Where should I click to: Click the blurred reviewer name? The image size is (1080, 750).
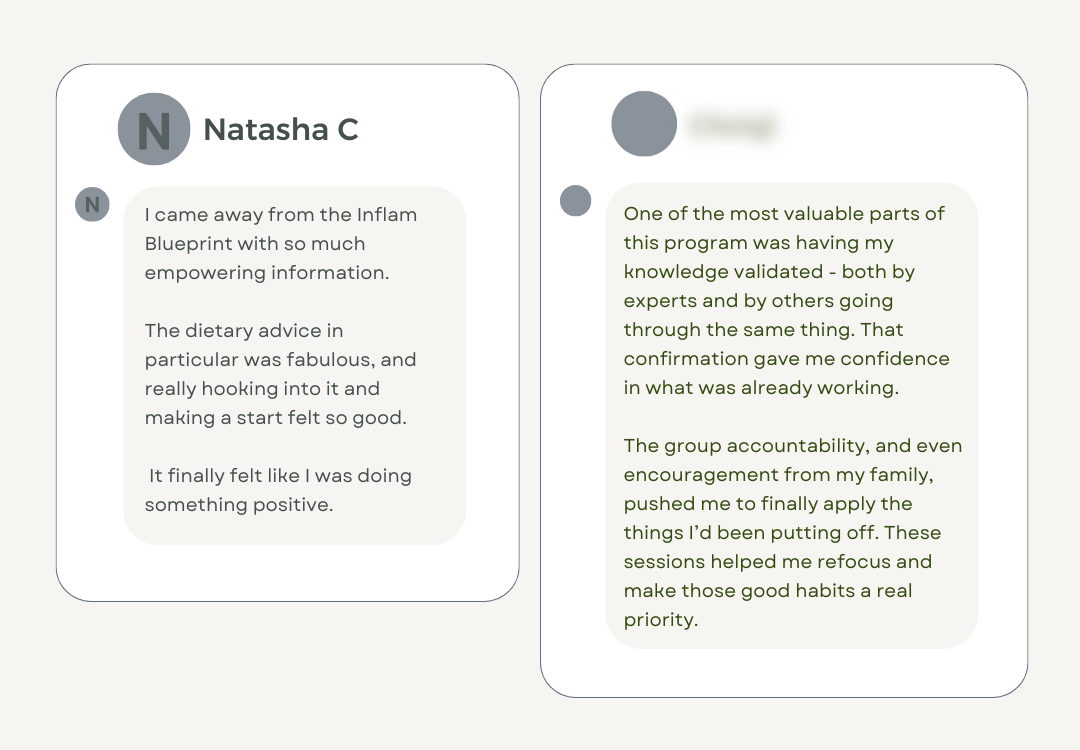[x=732, y=126]
